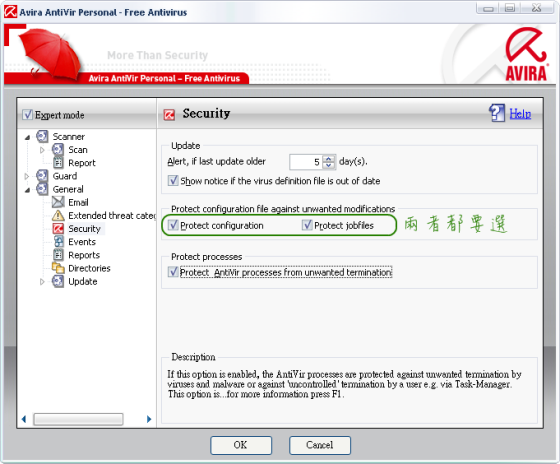Toggle the Protect configuration checkbox
The image size is (560, 464).
(x=173, y=225)
